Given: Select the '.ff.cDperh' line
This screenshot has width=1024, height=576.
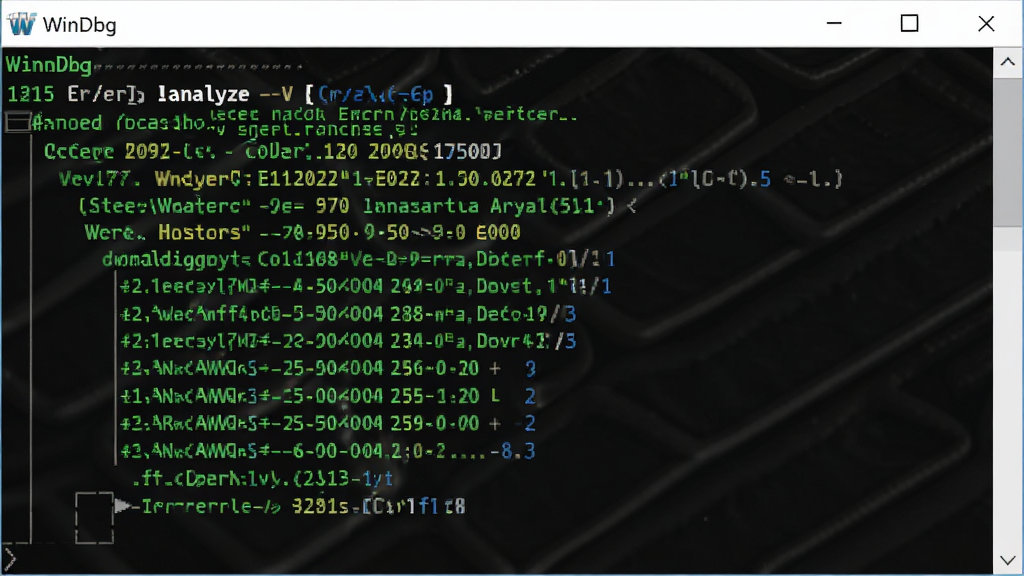Looking at the screenshot, I should 263,479.
